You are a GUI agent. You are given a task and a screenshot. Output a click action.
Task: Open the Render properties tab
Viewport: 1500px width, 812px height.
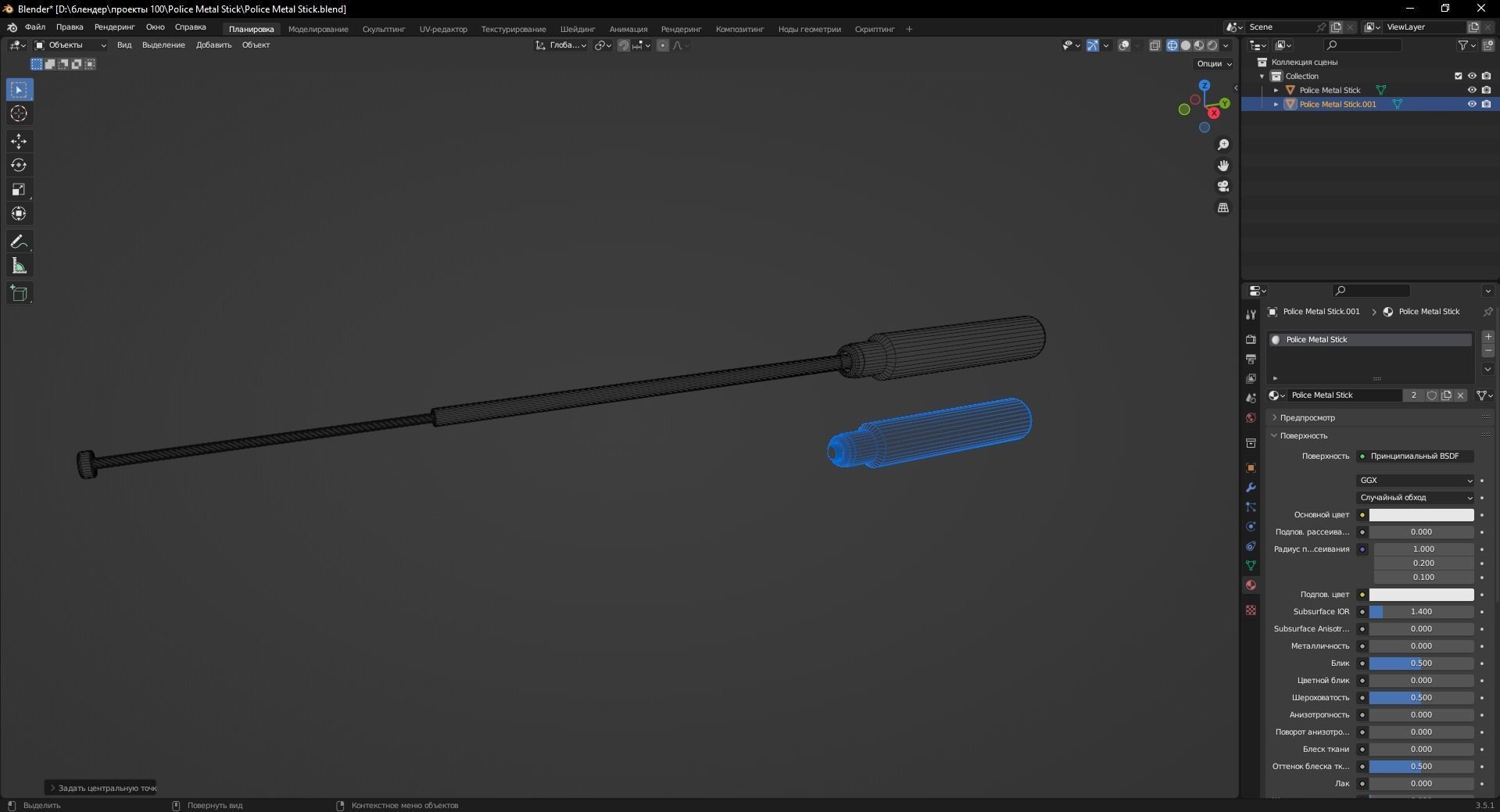(1251, 339)
